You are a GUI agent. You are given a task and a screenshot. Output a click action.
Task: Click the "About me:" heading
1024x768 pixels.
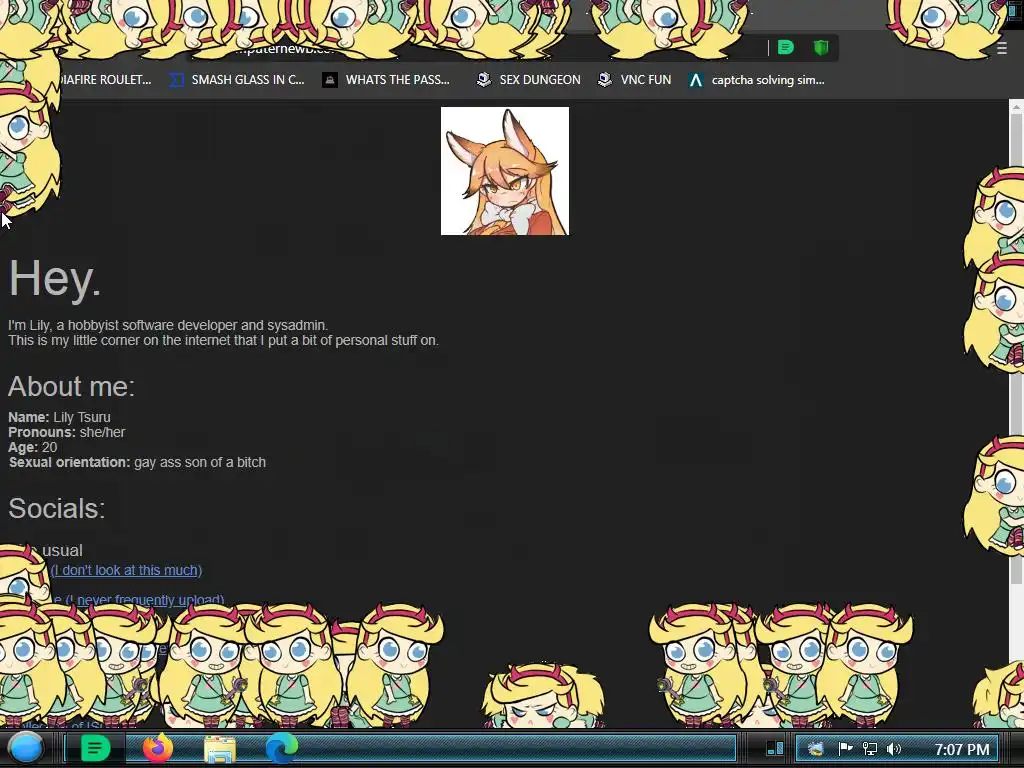71,387
